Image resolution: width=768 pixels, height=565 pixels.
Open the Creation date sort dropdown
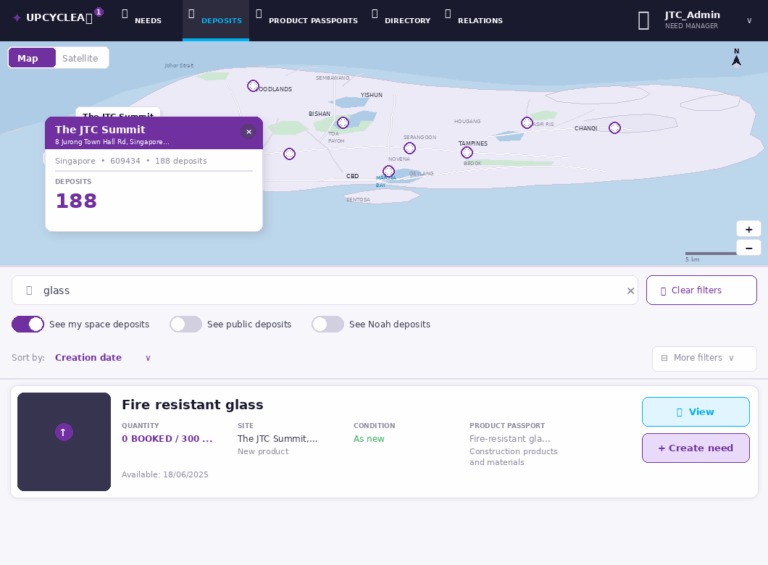[103, 358]
